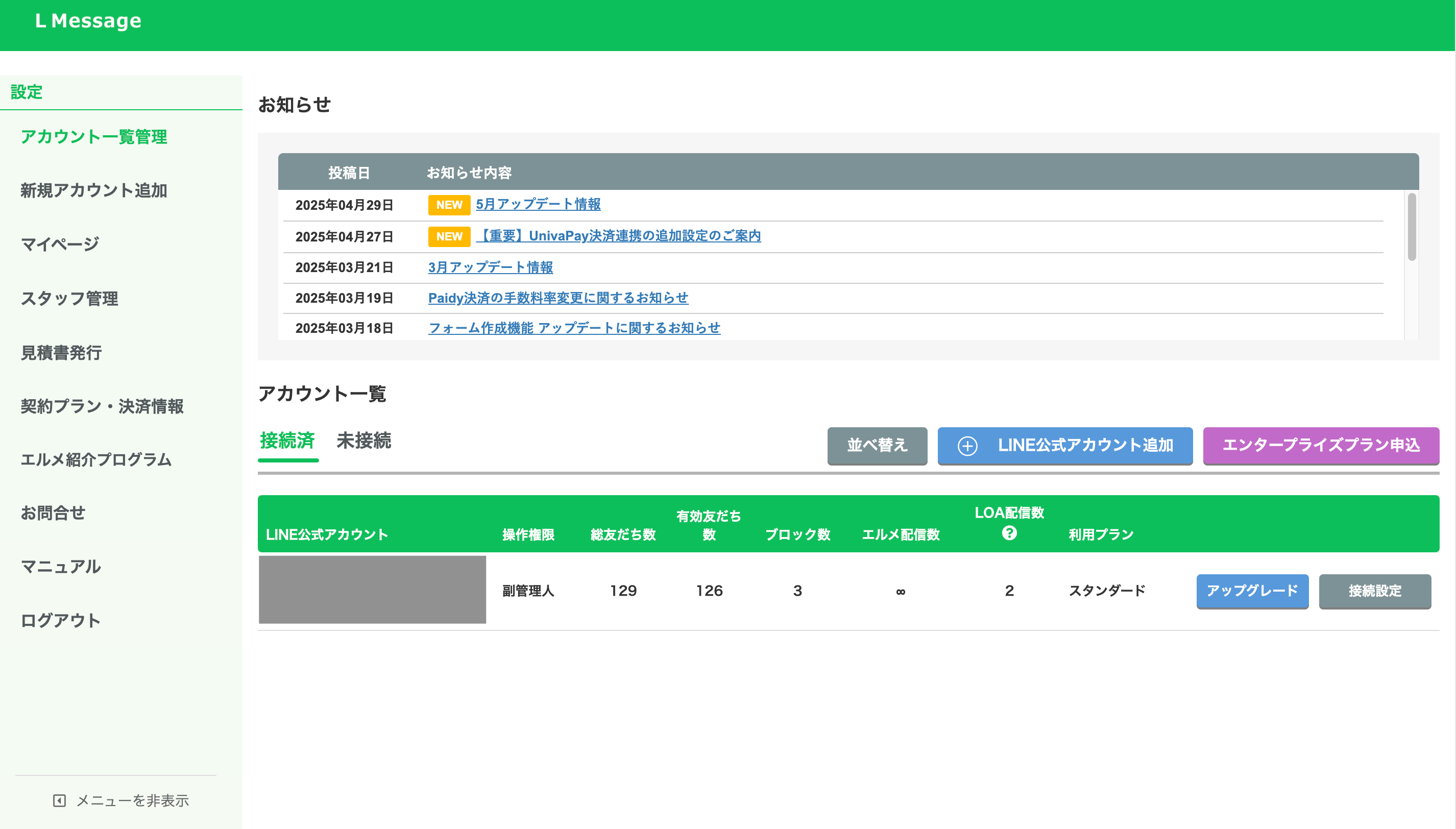The image size is (1456, 829).
Task: Open アカウント一覧管理 in sidebar
Action: [x=94, y=137]
